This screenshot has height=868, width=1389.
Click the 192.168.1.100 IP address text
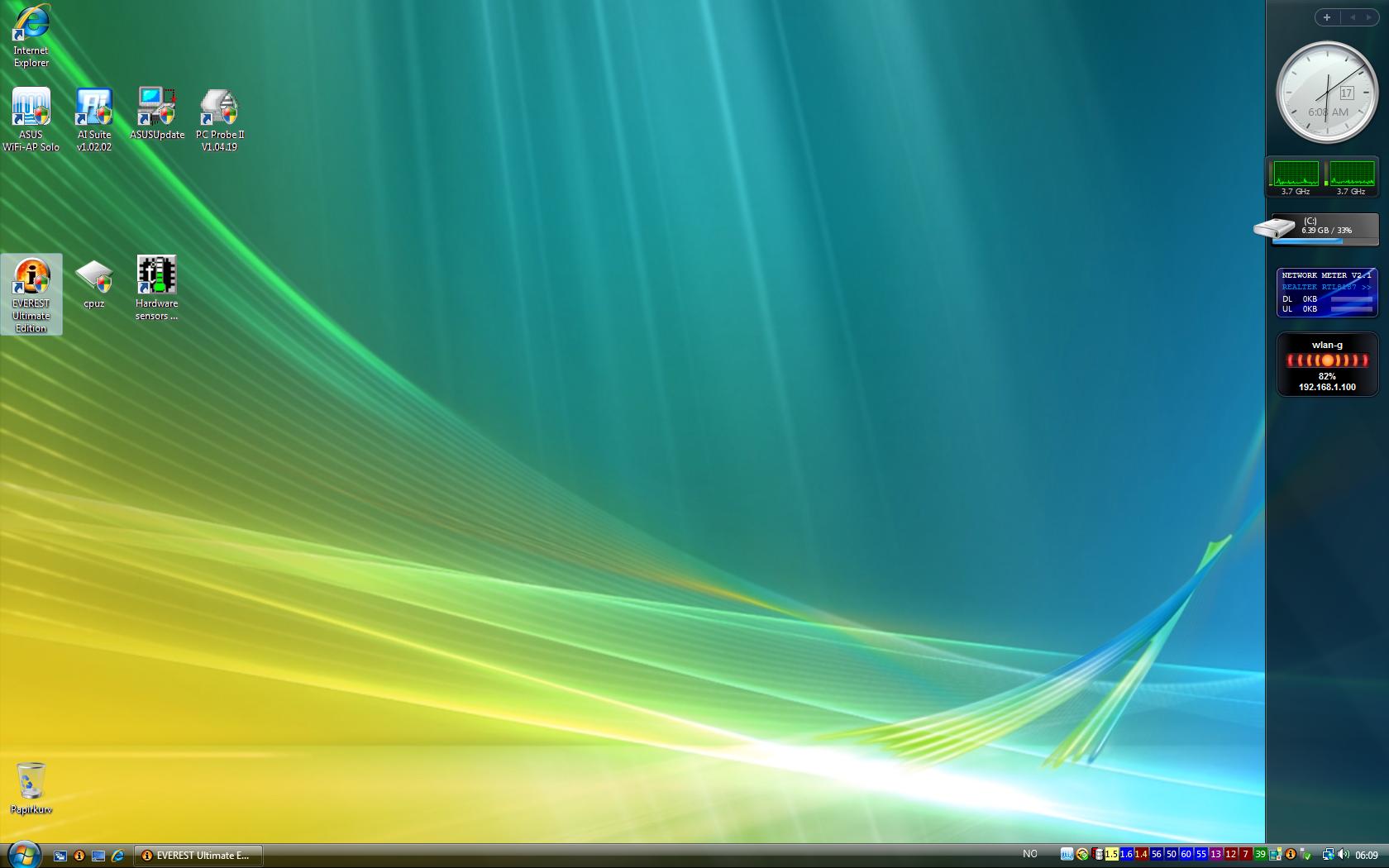(x=1327, y=387)
